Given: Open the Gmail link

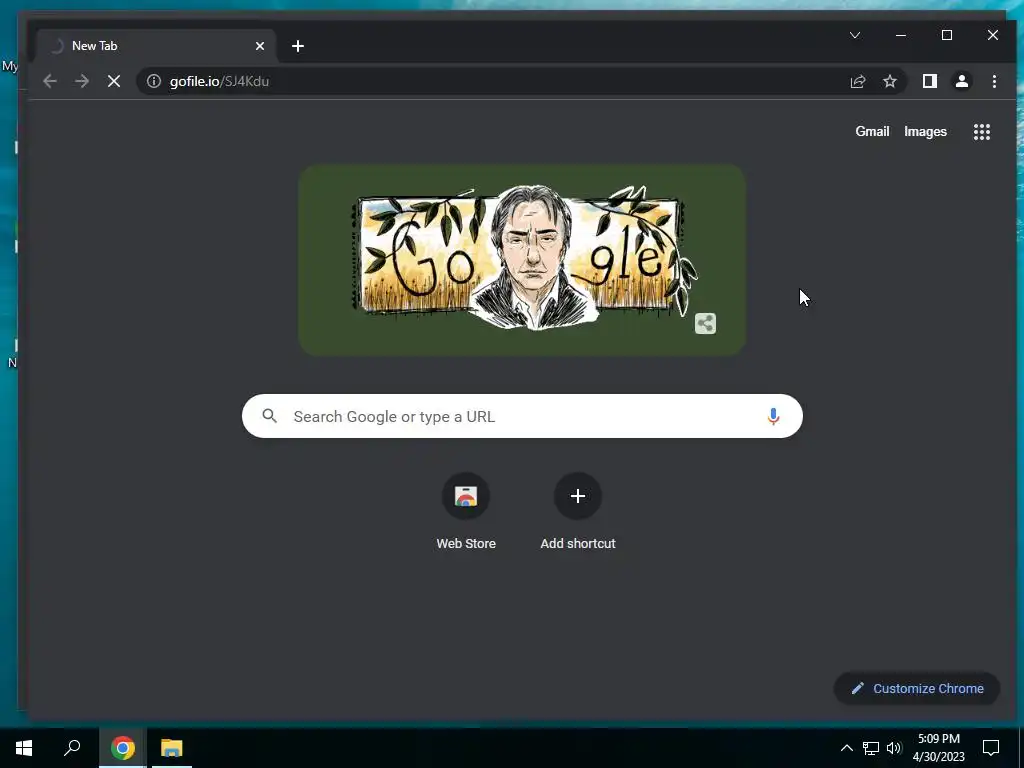Looking at the screenshot, I should 872,131.
